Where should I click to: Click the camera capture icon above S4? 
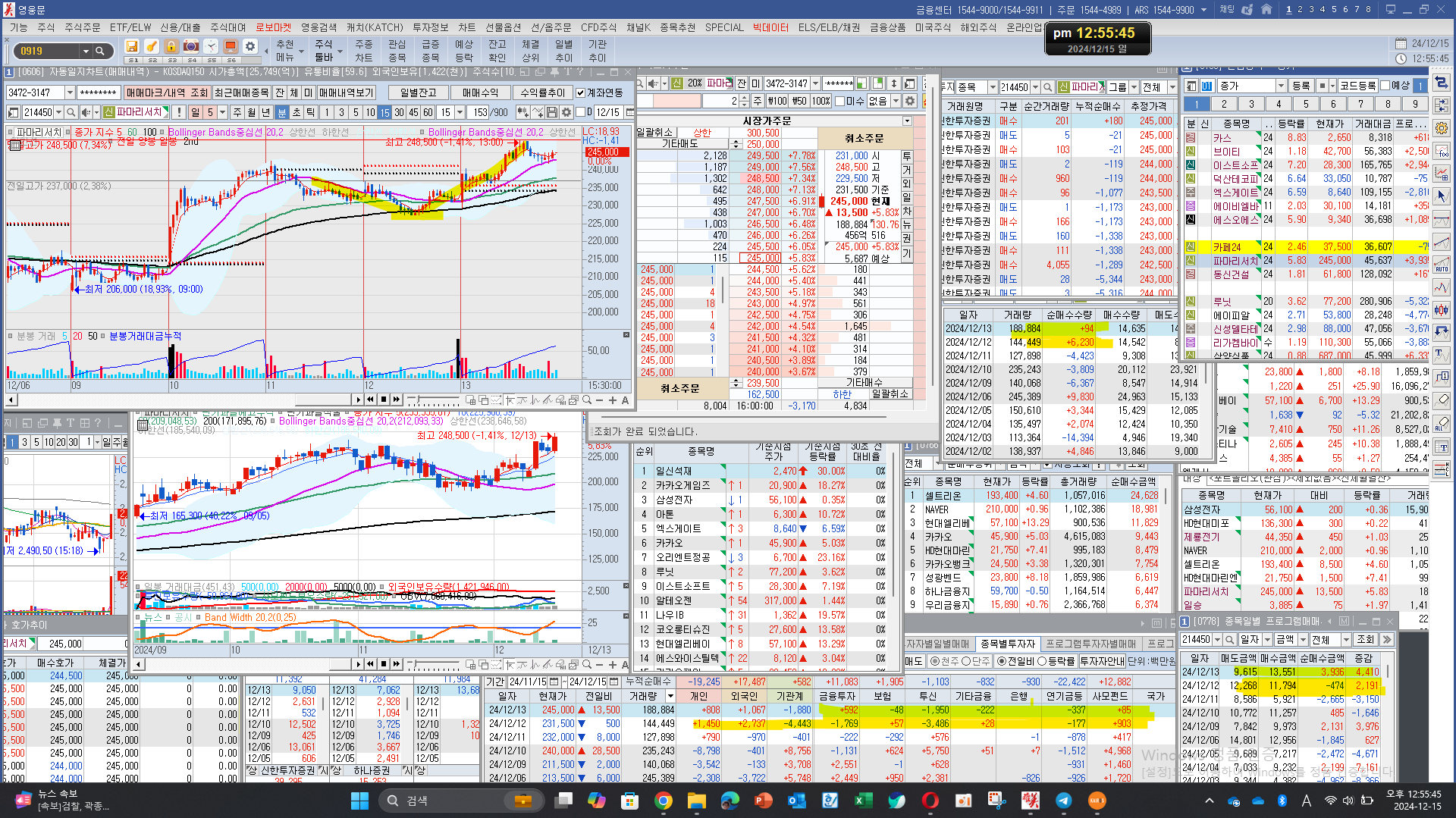point(191,47)
